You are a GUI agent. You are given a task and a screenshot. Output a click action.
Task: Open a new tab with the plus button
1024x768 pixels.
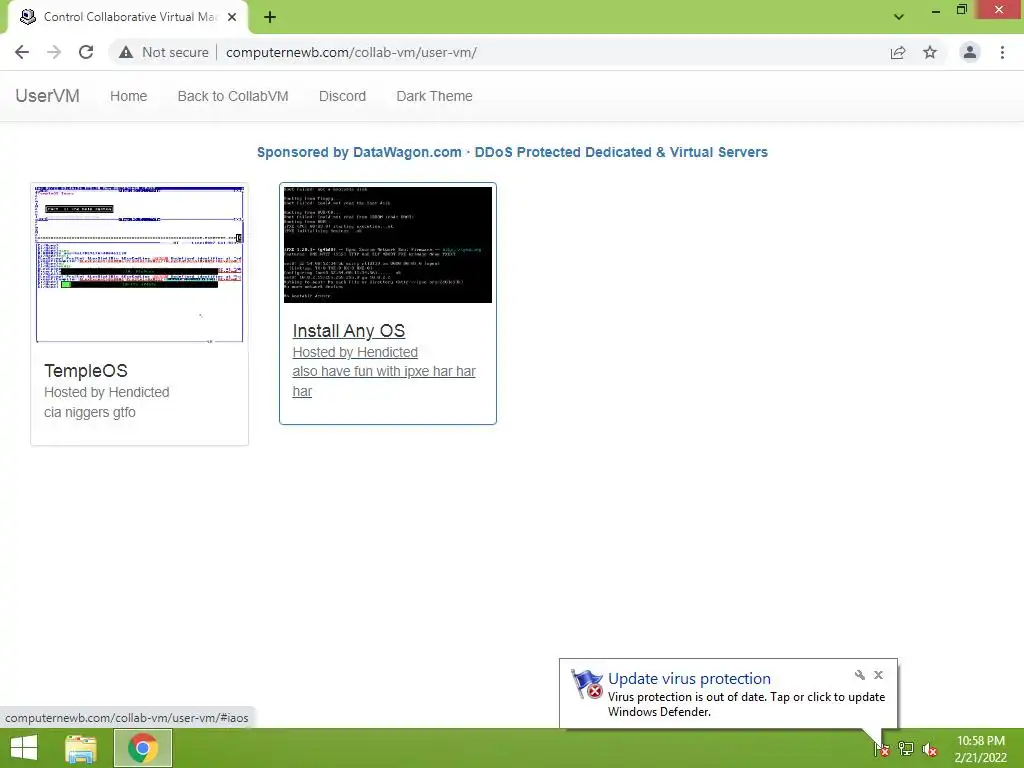pyautogui.click(x=270, y=17)
